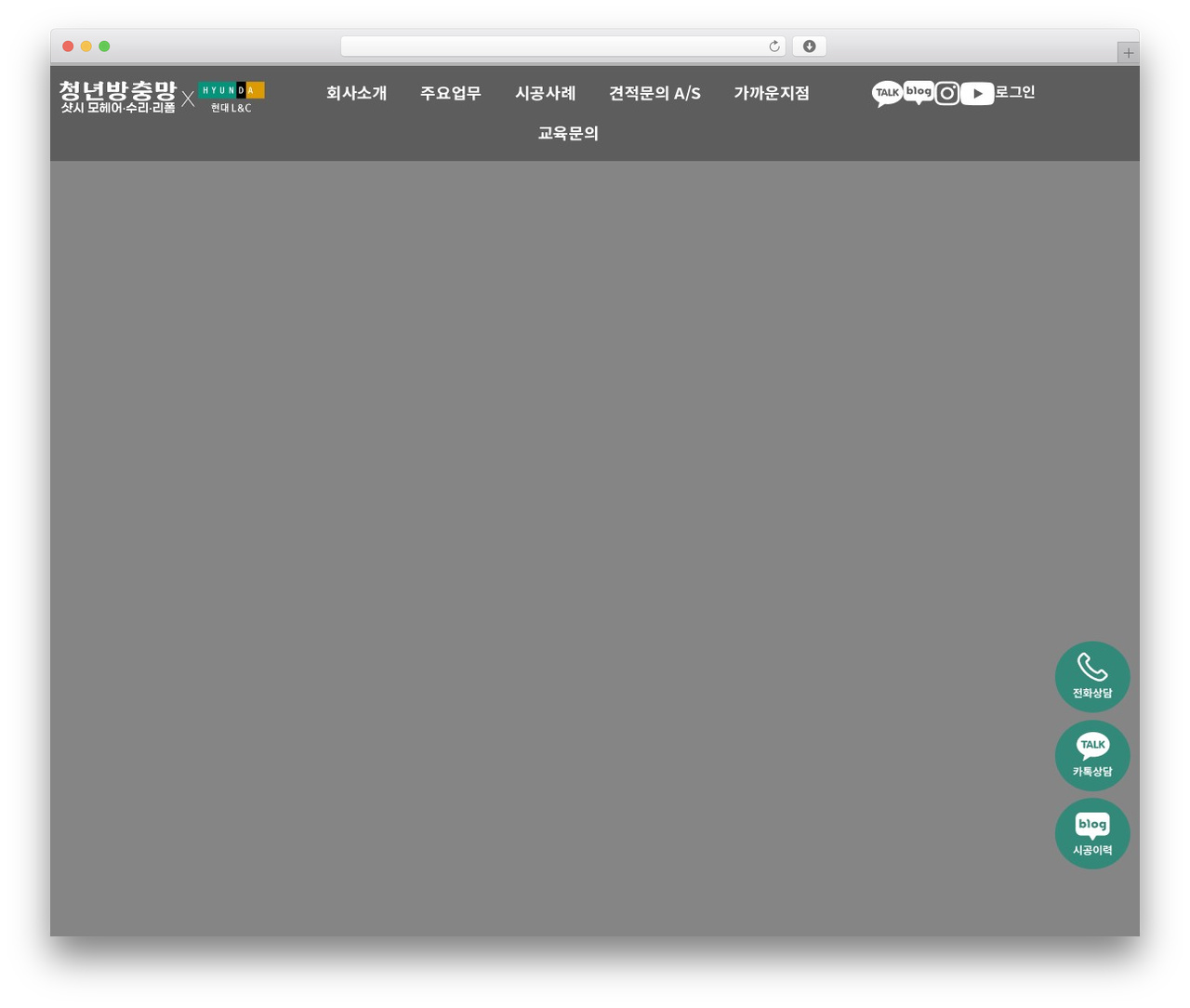1190x1008 pixels.
Task: Open the KakaoTalk icon in the header
Action: tap(887, 93)
